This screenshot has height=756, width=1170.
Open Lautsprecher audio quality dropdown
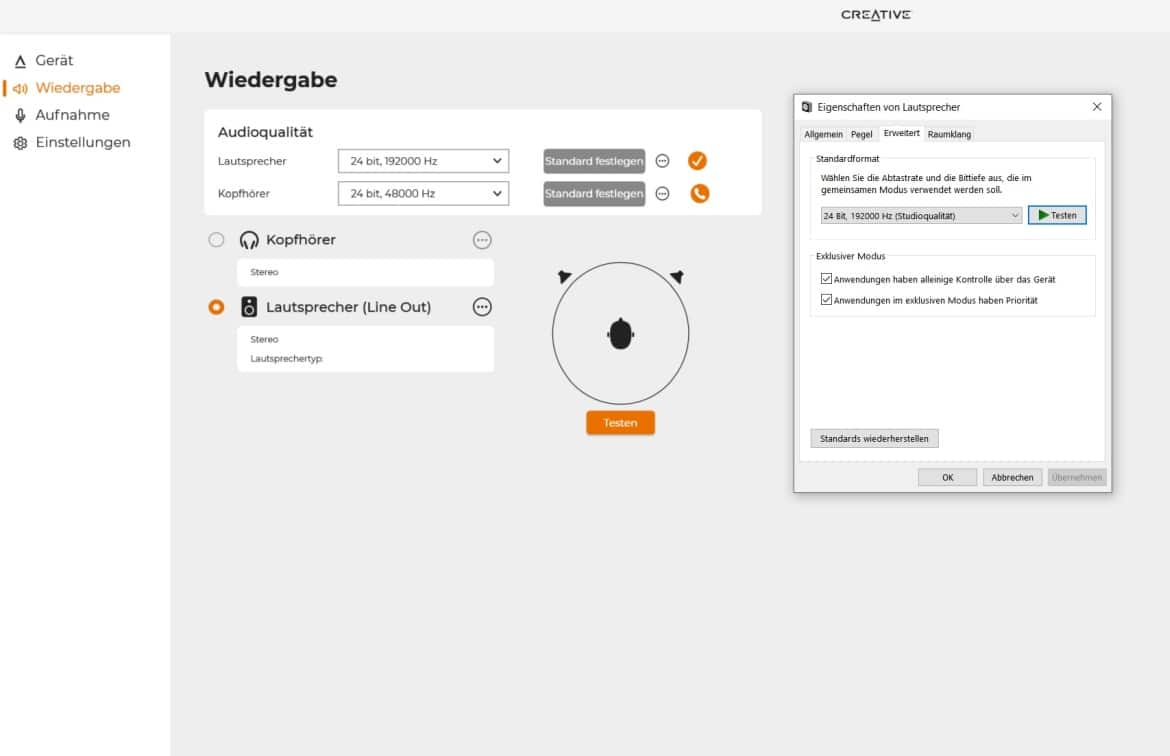(x=423, y=161)
